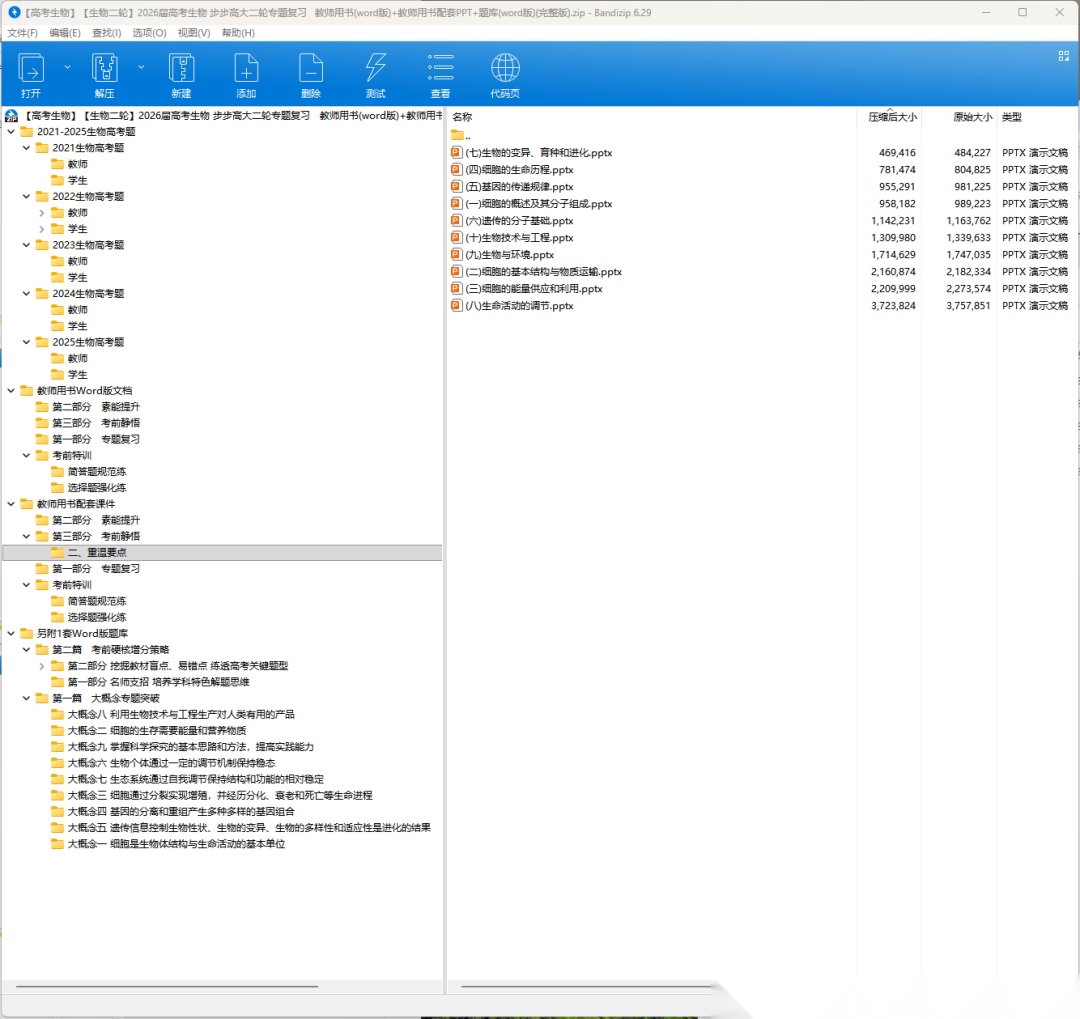
Task: Open the 选项(O) menu
Action: click(149, 33)
